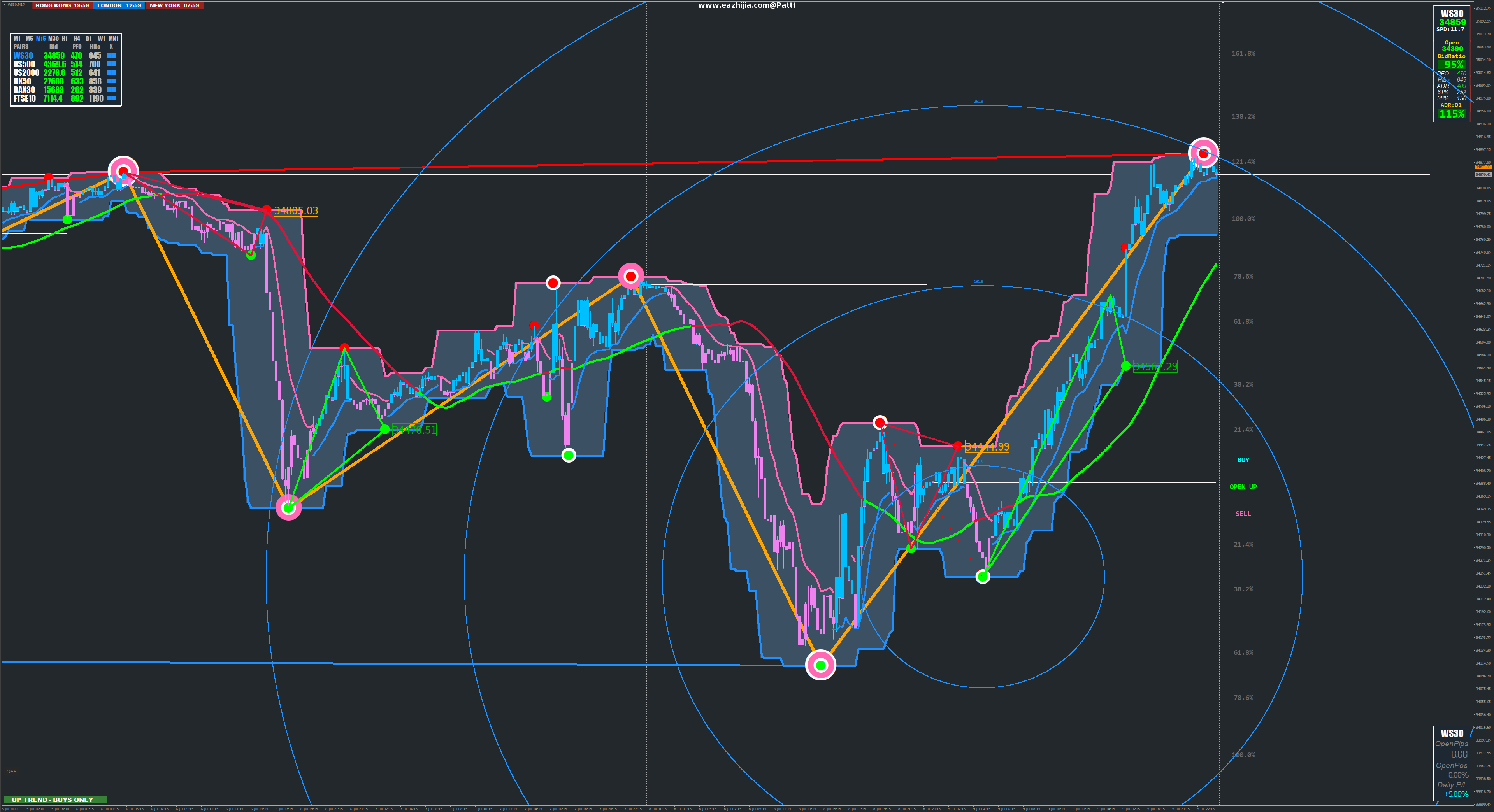Screen dimensions: 1494x812
Task: Toggle blue X box for FTSE10
Action: [112, 98]
